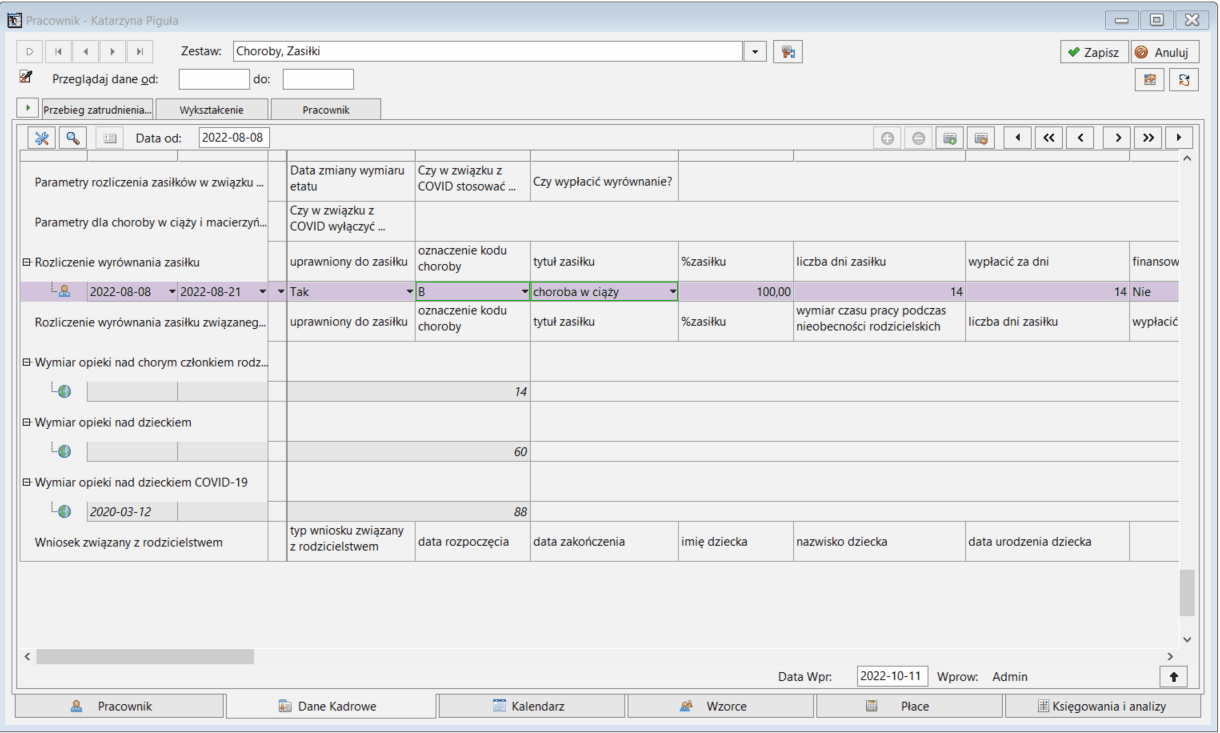Open the B illness code dropdown
Image resolution: width=1220 pixels, height=733 pixels.
pos(524,292)
